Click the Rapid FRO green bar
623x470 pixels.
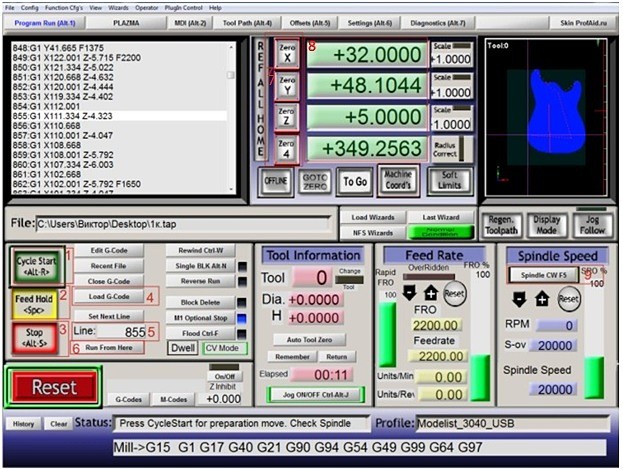coord(387,335)
